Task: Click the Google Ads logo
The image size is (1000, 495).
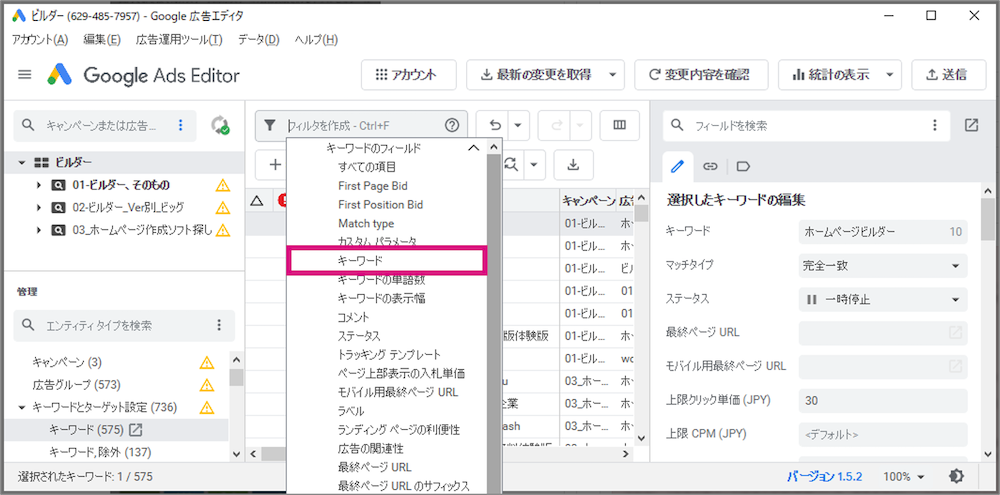Action: point(61,75)
